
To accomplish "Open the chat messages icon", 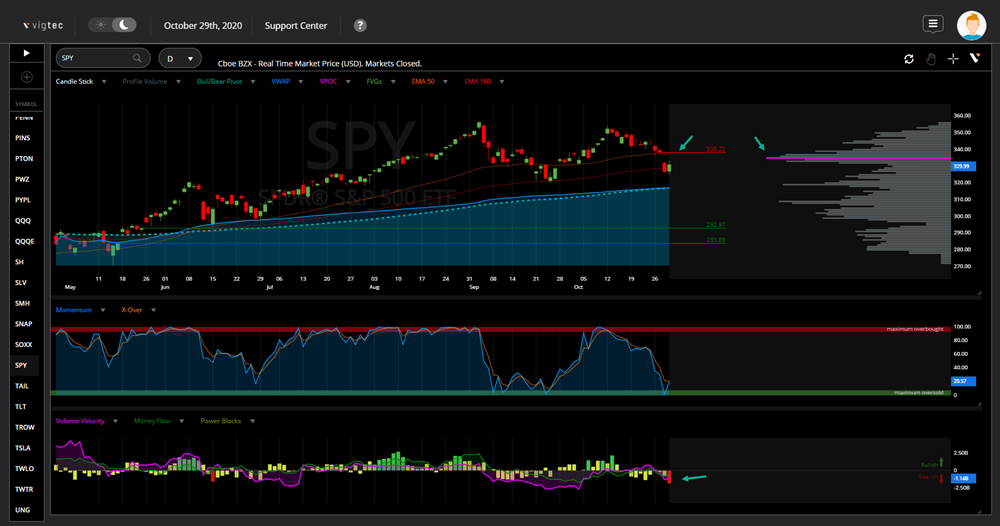I will click(933, 24).
